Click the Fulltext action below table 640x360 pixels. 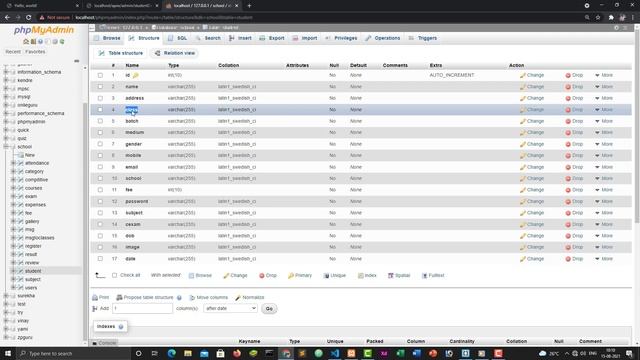[x=433, y=276]
